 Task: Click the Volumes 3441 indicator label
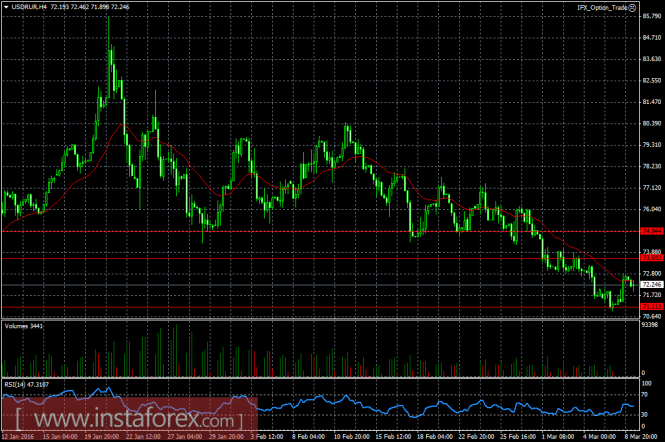pos(24,326)
